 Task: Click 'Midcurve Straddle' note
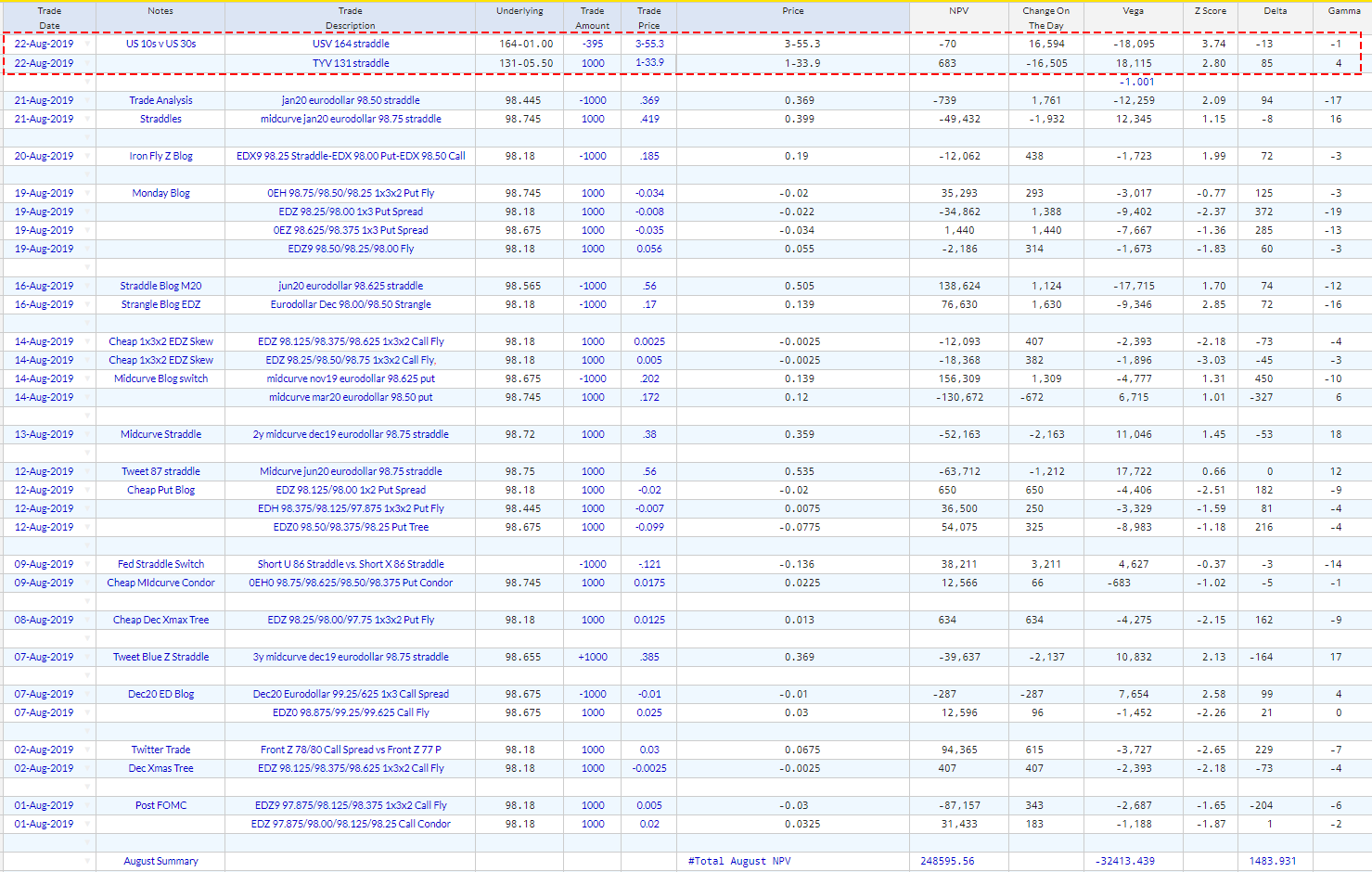[x=160, y=434]
